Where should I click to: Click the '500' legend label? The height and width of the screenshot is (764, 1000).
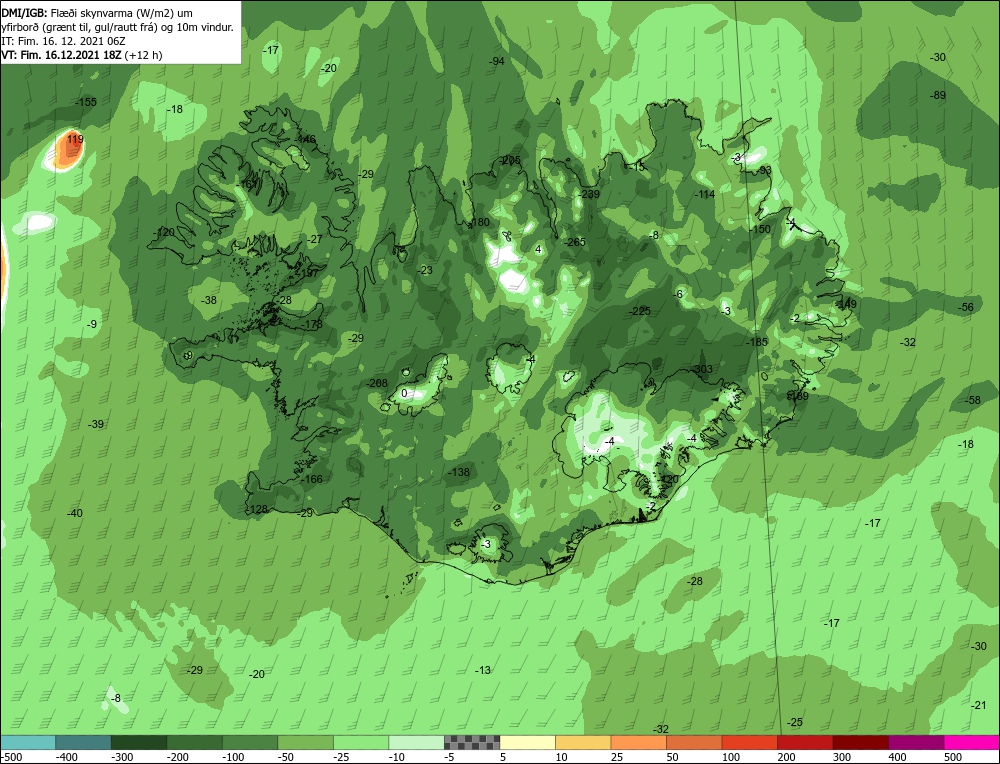(953, 757)
